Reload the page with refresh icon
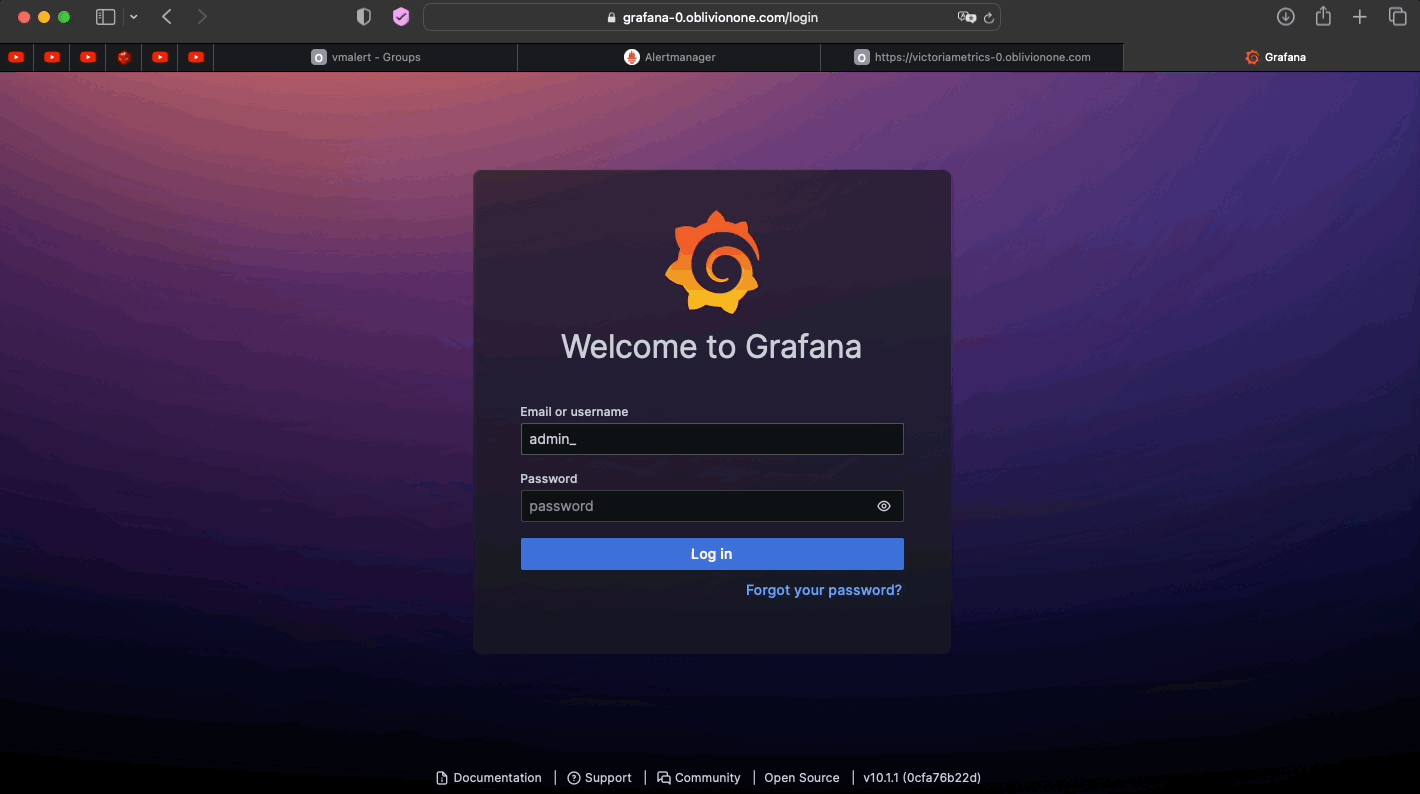 point(989,17)
